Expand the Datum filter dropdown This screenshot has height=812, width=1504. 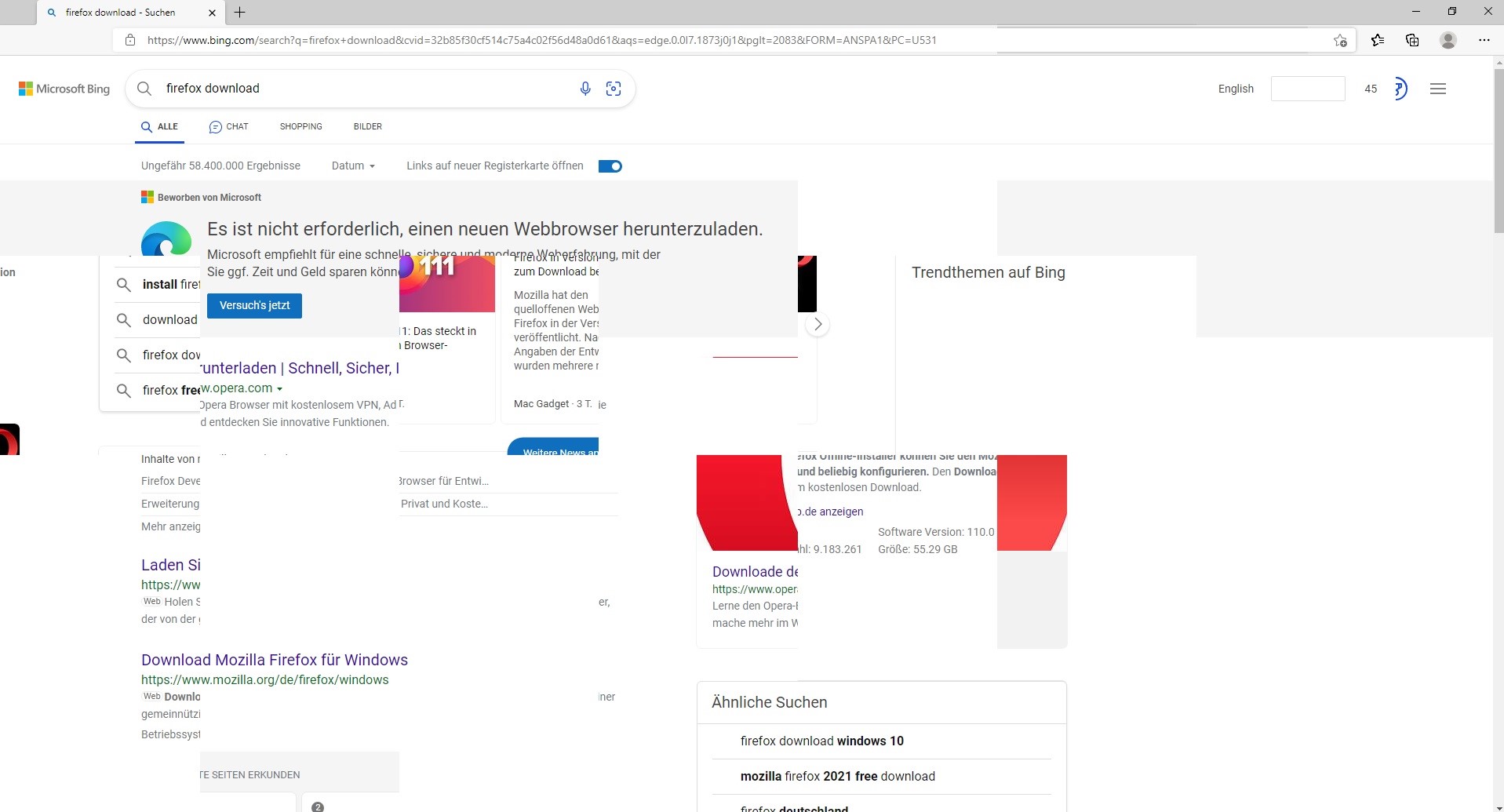tap(353, 166)
